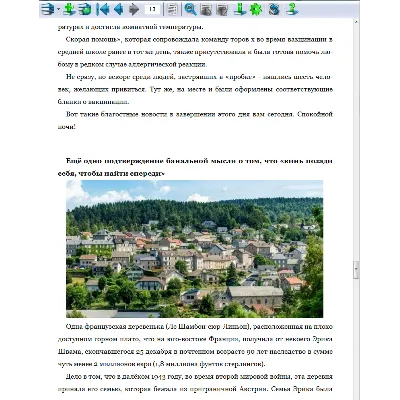Image resolution: width=400 pixels, height=400 pixels.
Task: Click the blue rotating book icon
Action: click(x=274, y=9)
